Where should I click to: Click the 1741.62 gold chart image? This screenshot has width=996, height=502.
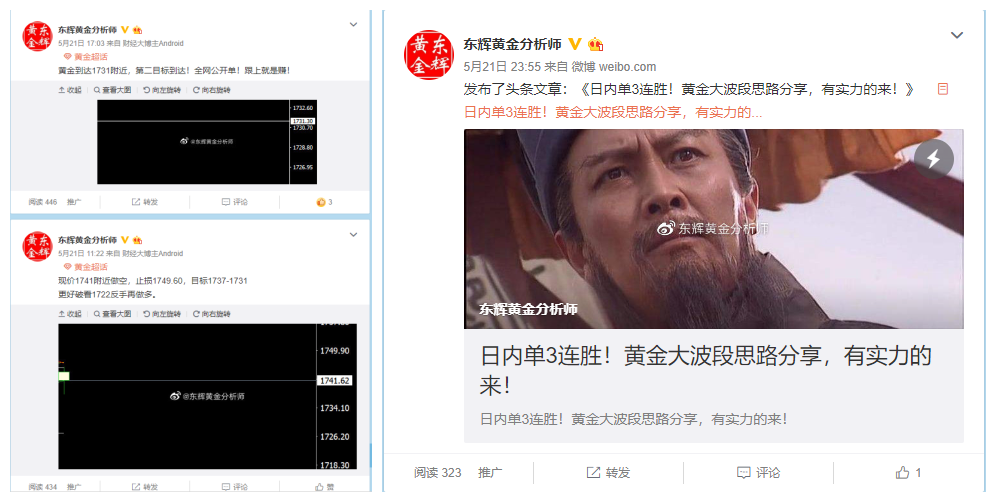click(x=207, y=397)
